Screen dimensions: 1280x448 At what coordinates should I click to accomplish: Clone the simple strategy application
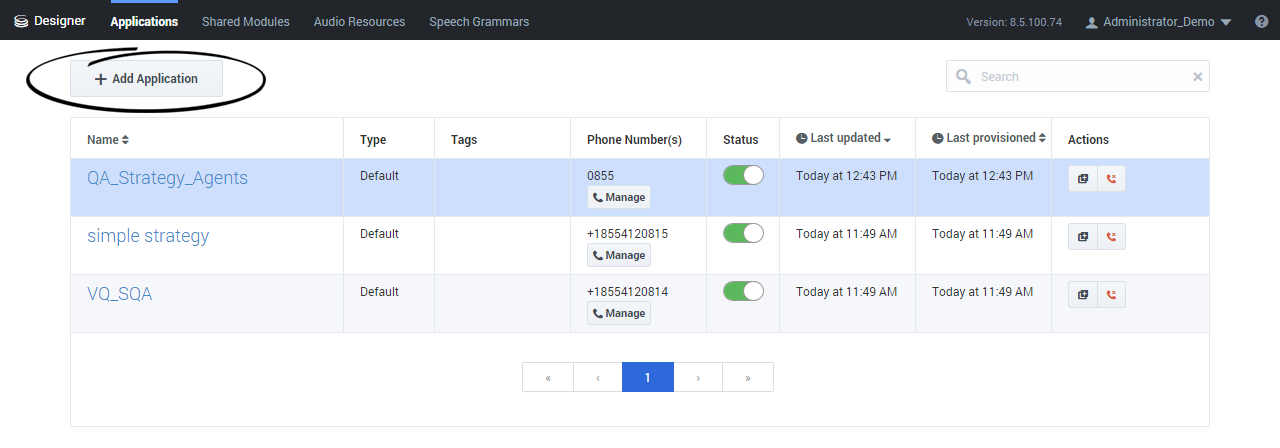1083,237
